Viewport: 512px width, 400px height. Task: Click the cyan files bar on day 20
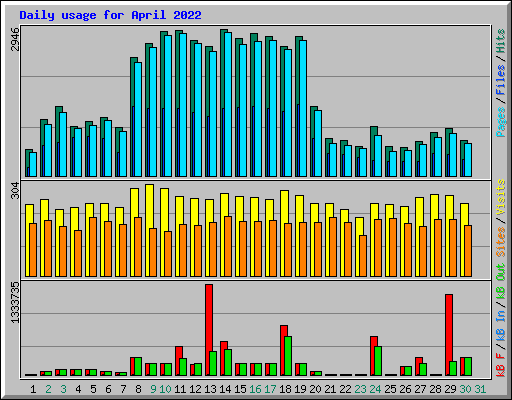pos(318,143)
